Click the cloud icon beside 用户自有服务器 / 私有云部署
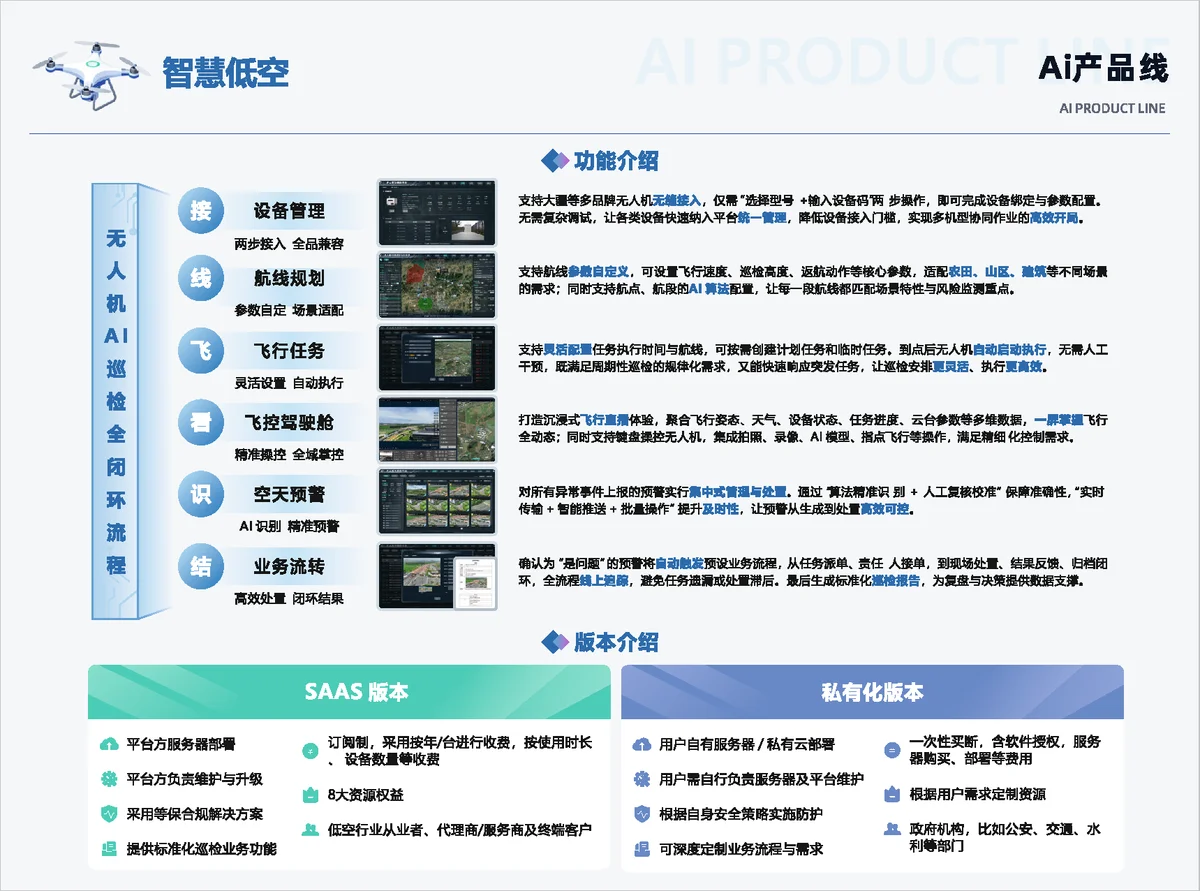 tap(642, 745)
